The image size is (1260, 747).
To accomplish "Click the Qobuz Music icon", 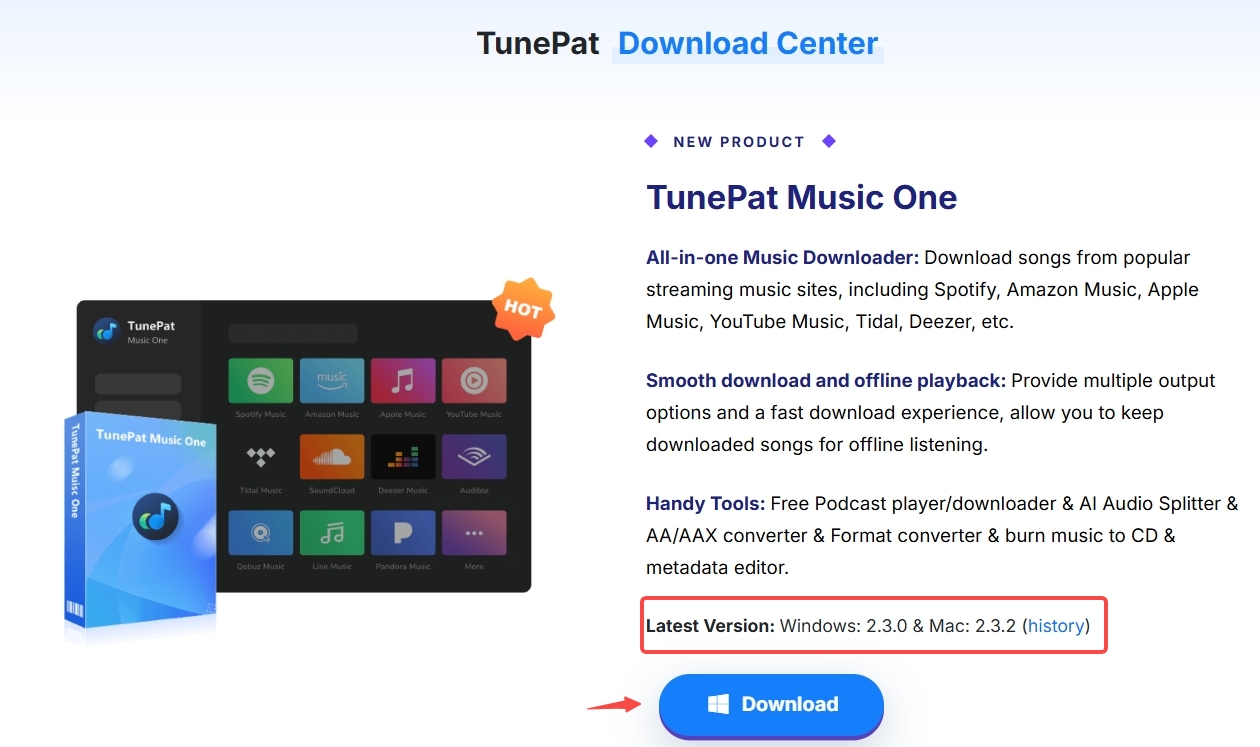I will (x=260, y=532).
